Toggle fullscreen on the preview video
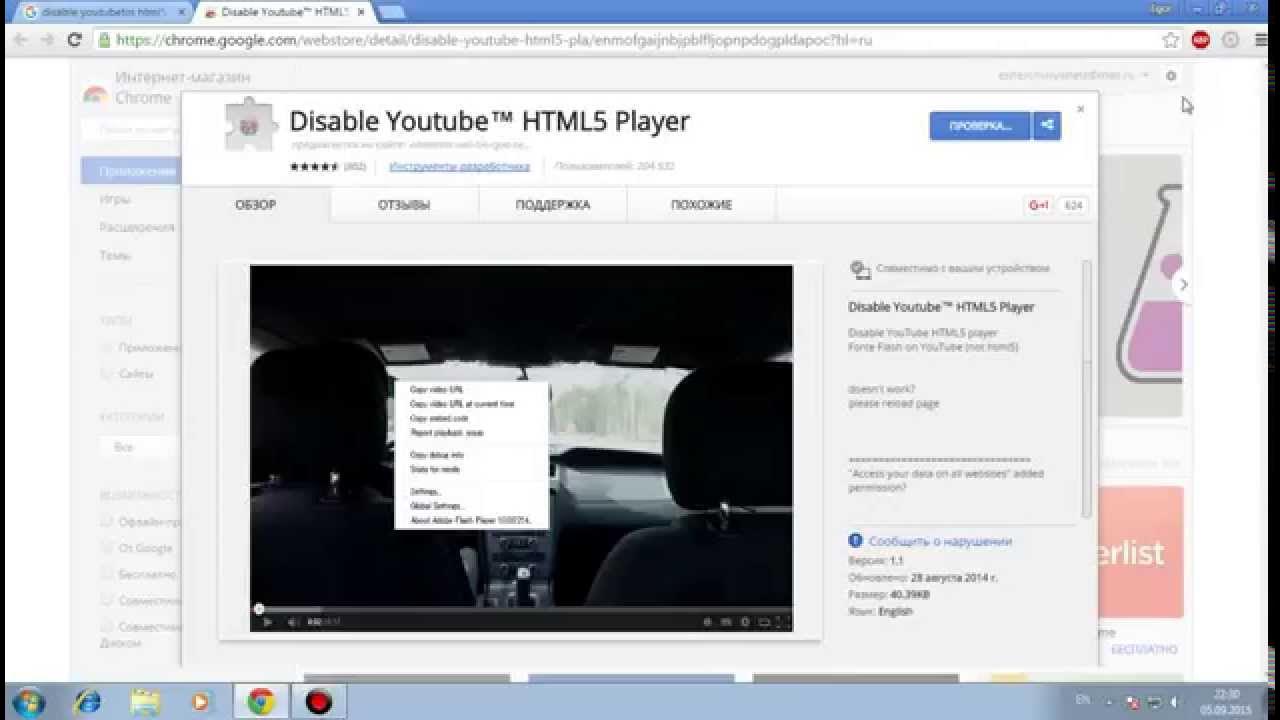The width and height of the screenshot is (1280, 720). (x=782, y=622)
